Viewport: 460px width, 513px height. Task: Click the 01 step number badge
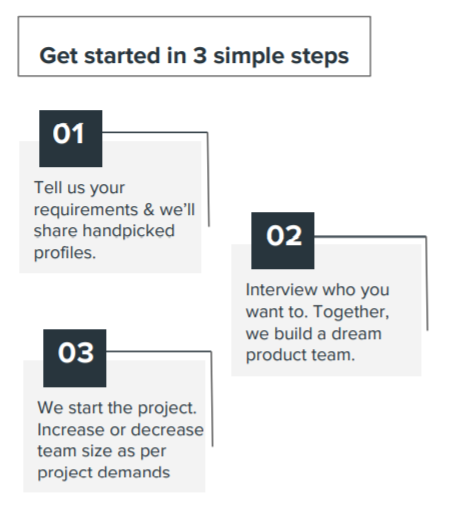click(x=71, y=138)
